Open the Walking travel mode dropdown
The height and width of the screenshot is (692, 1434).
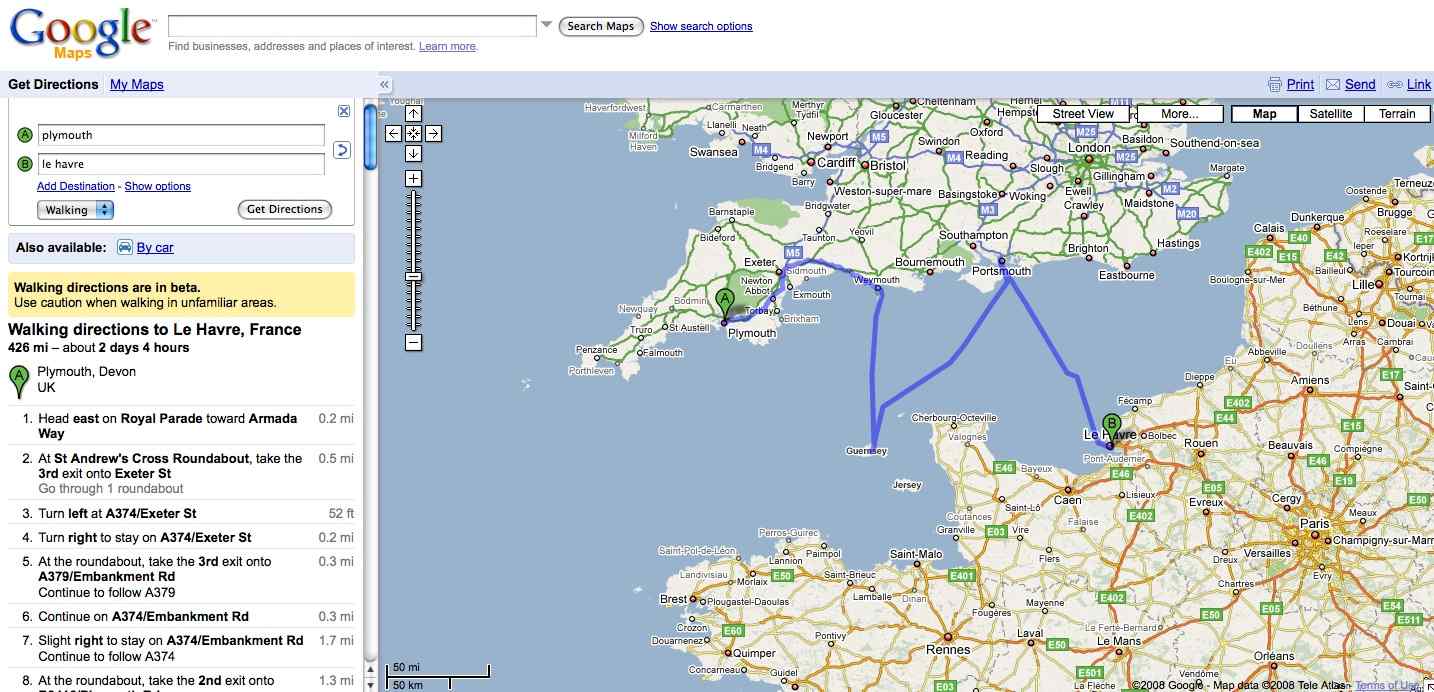[75, 210]
